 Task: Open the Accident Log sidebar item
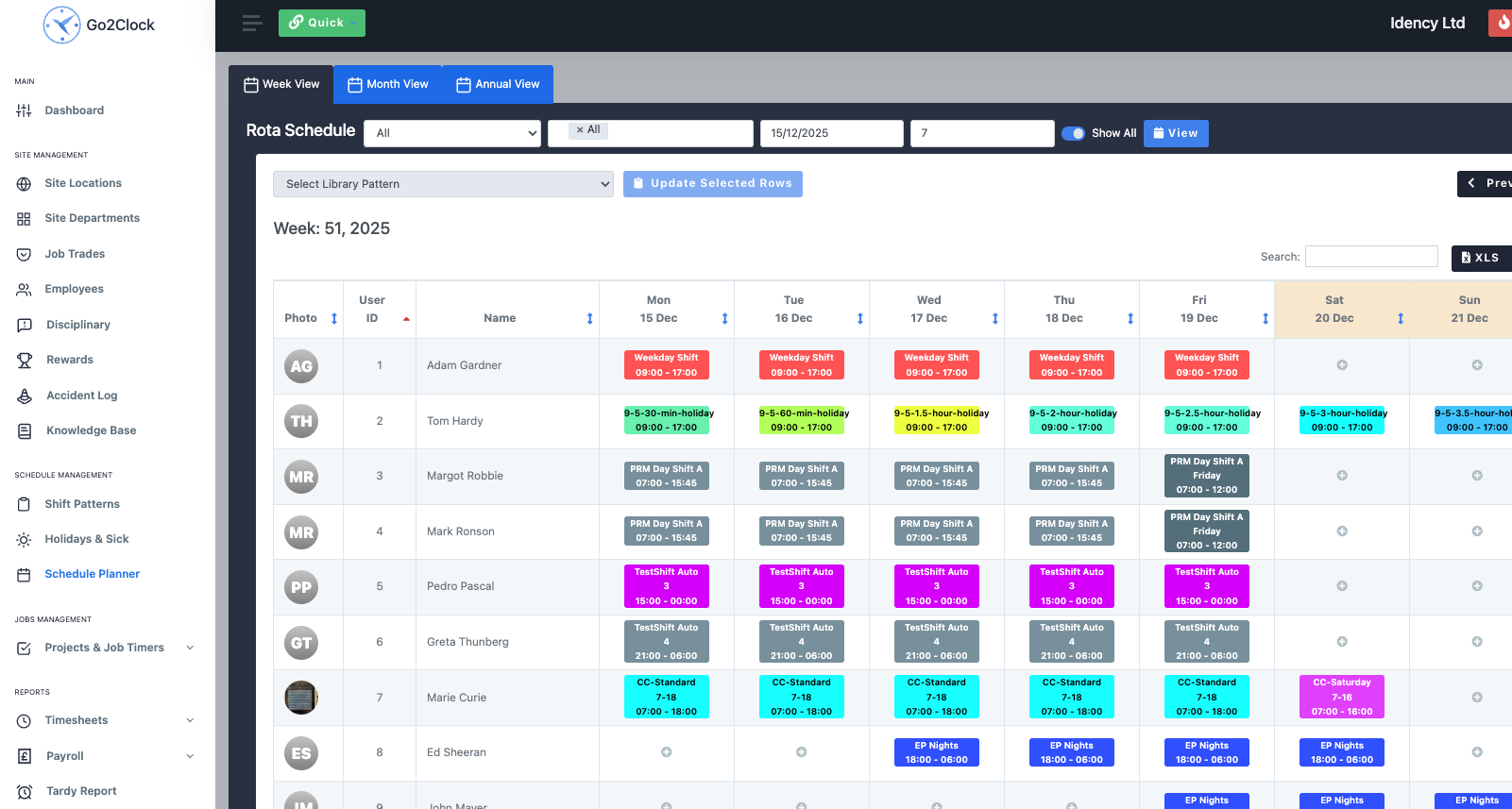81,396
